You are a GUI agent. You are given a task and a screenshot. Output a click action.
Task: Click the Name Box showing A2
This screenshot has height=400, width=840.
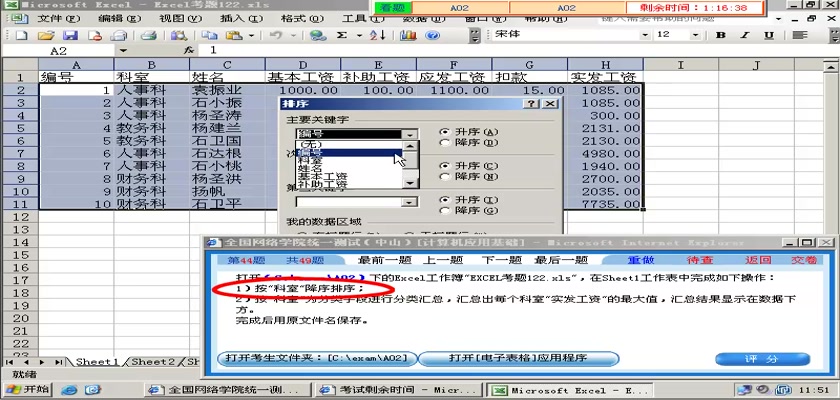pyautogui.click(x=58, y=50)
